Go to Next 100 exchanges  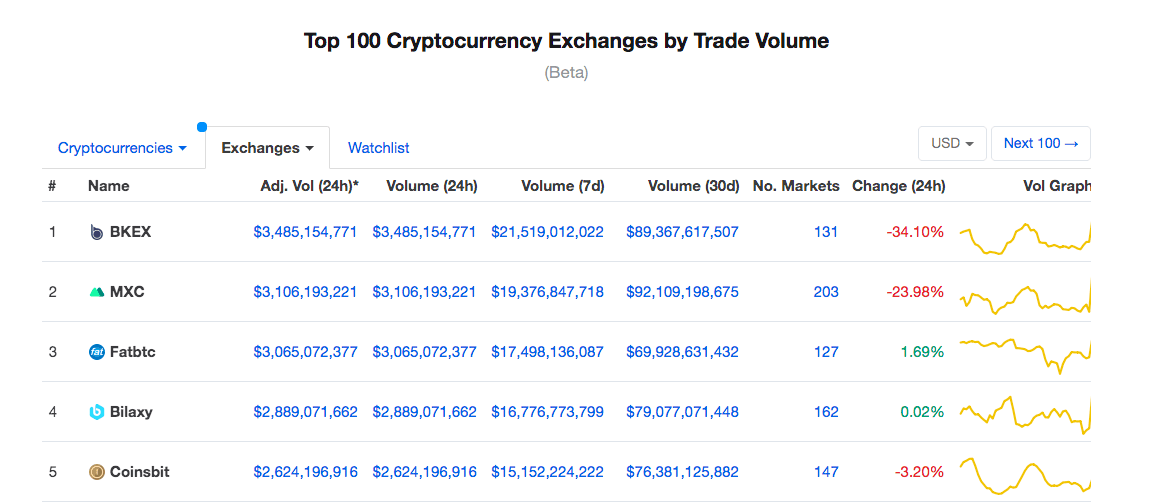(1040, 143)
